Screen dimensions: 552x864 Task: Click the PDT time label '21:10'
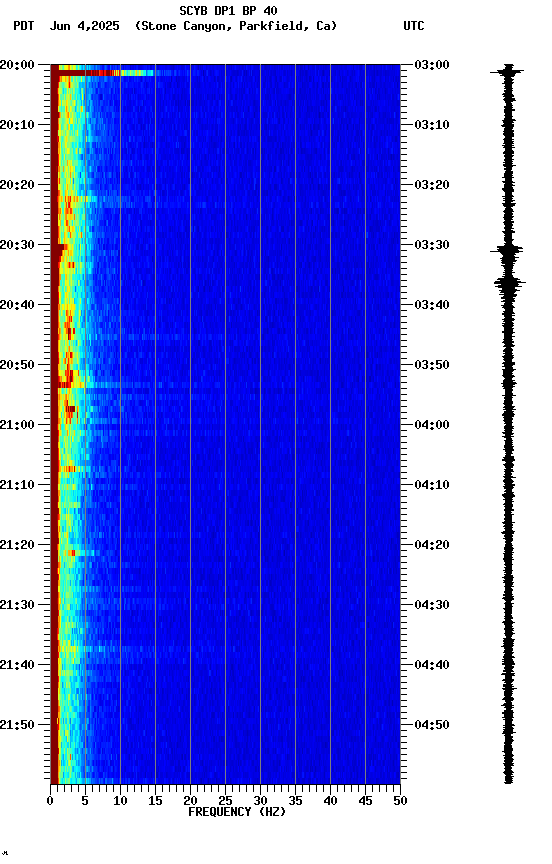(x=17, y=485)
